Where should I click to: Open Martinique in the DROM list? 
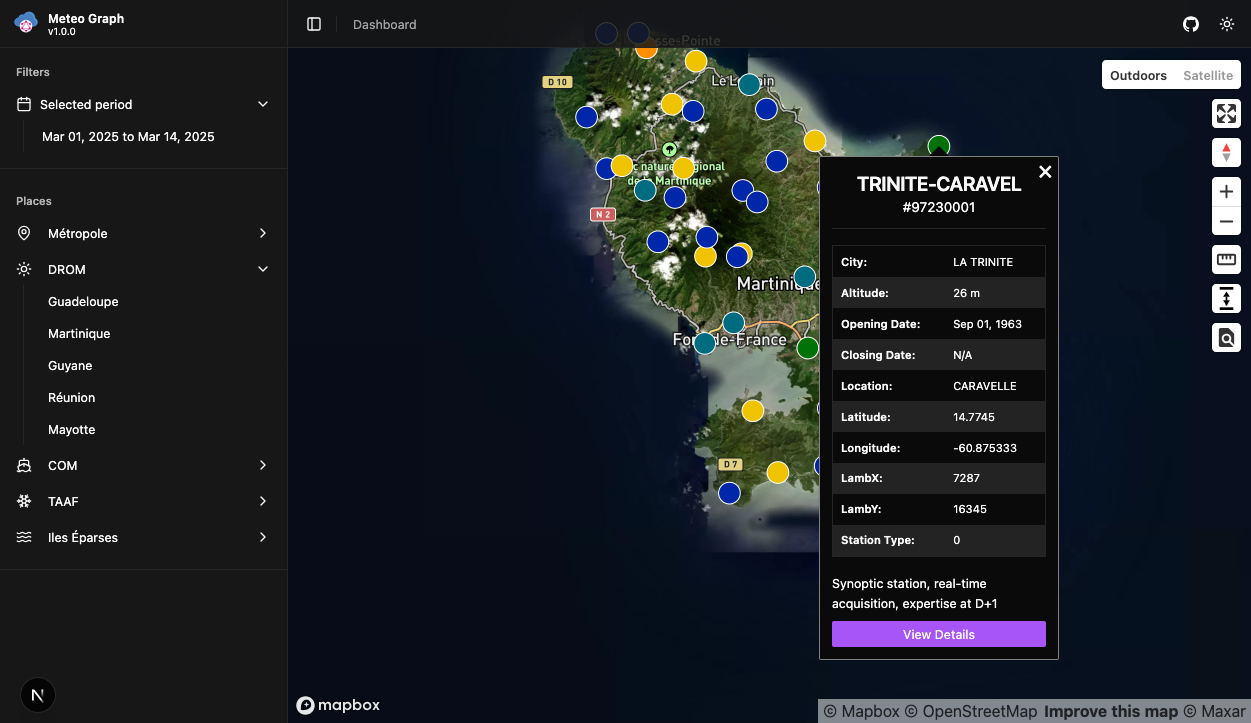point(79,333)
